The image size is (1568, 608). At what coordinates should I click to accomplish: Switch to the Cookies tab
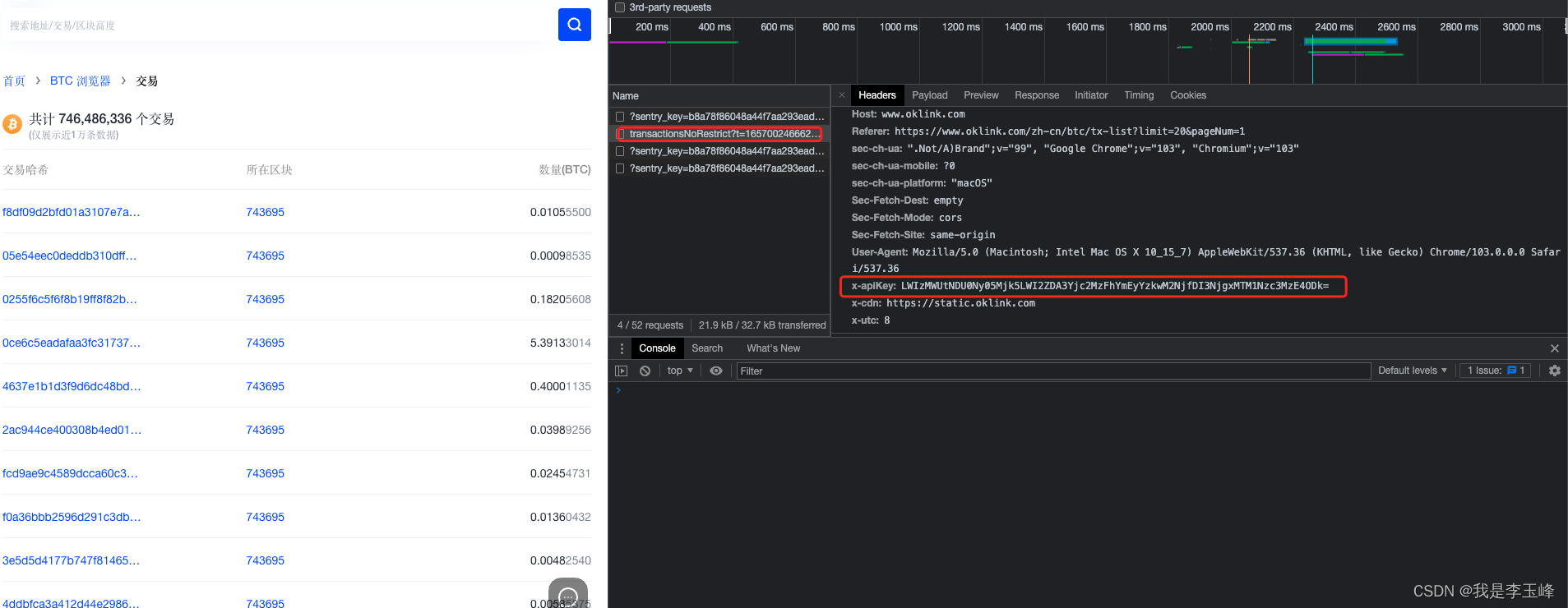(x=1188, y=95)
